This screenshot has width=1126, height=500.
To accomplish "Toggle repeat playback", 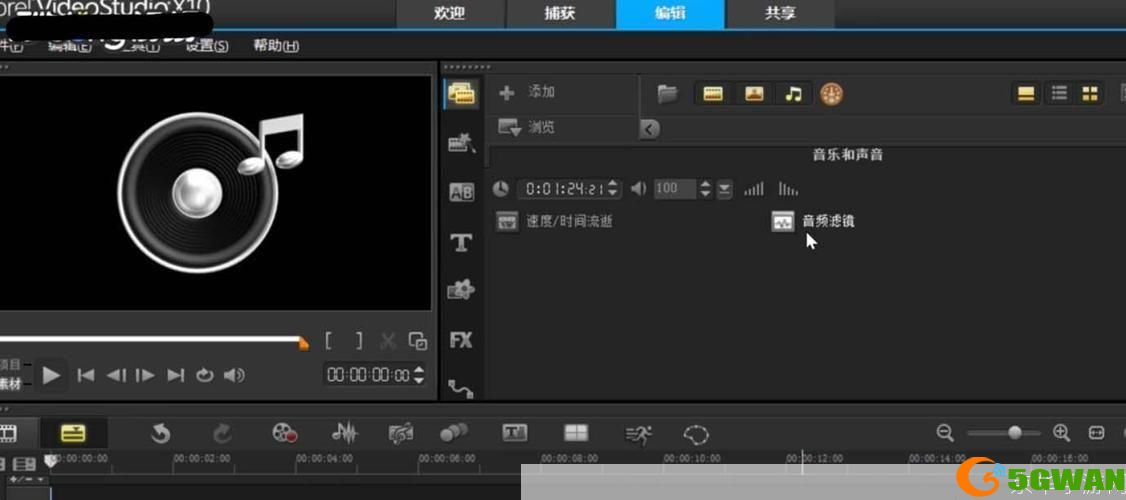I will (x=205, y=375).
